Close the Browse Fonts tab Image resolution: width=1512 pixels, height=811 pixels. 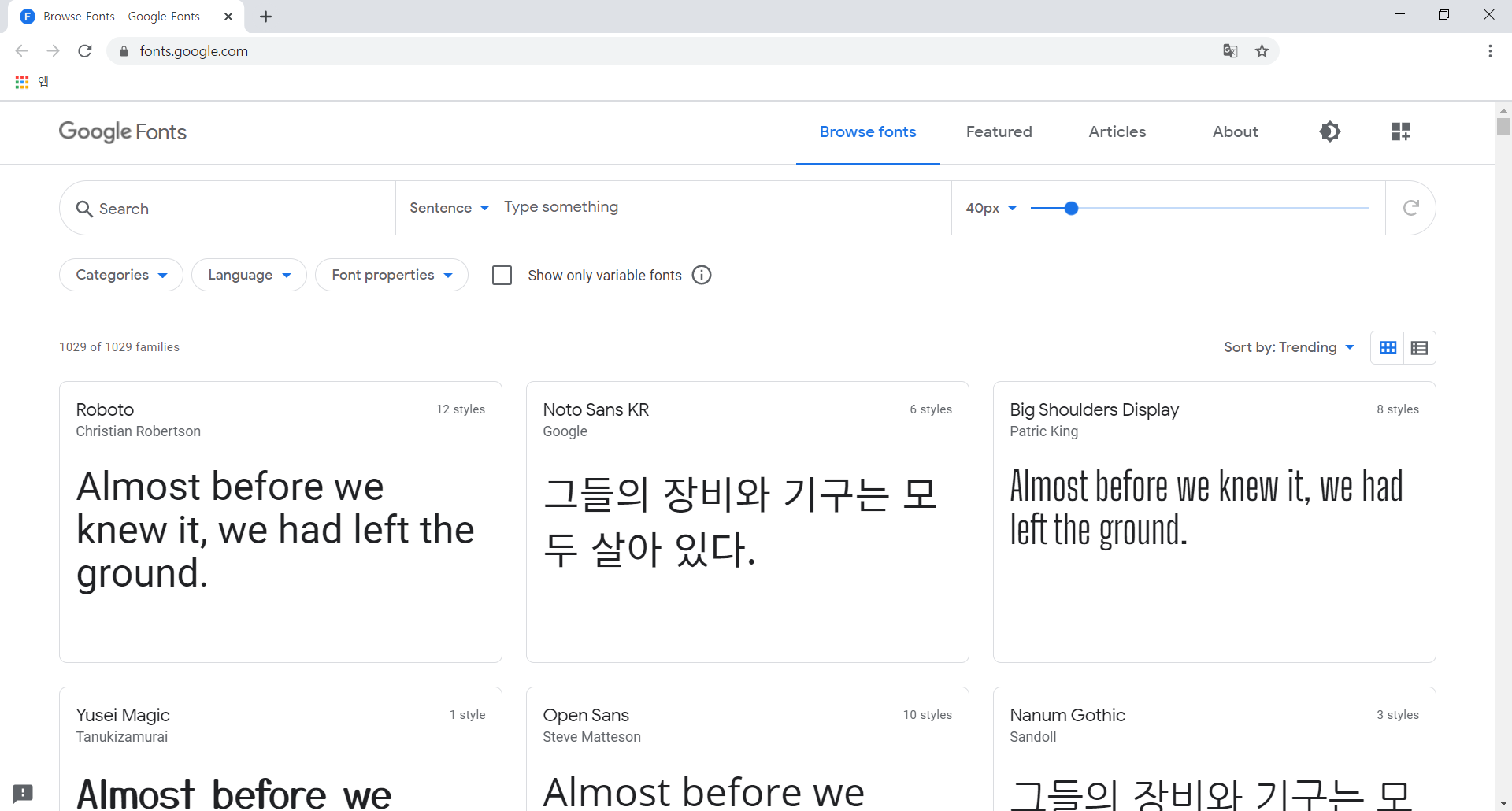(x=228, y=17)
